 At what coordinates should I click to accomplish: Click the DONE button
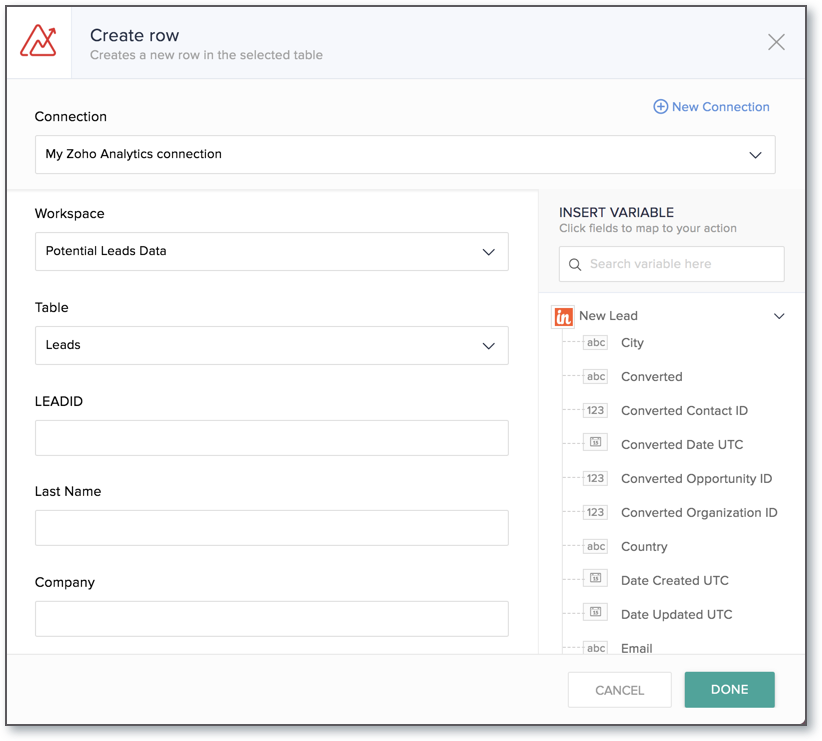point(729,689)
